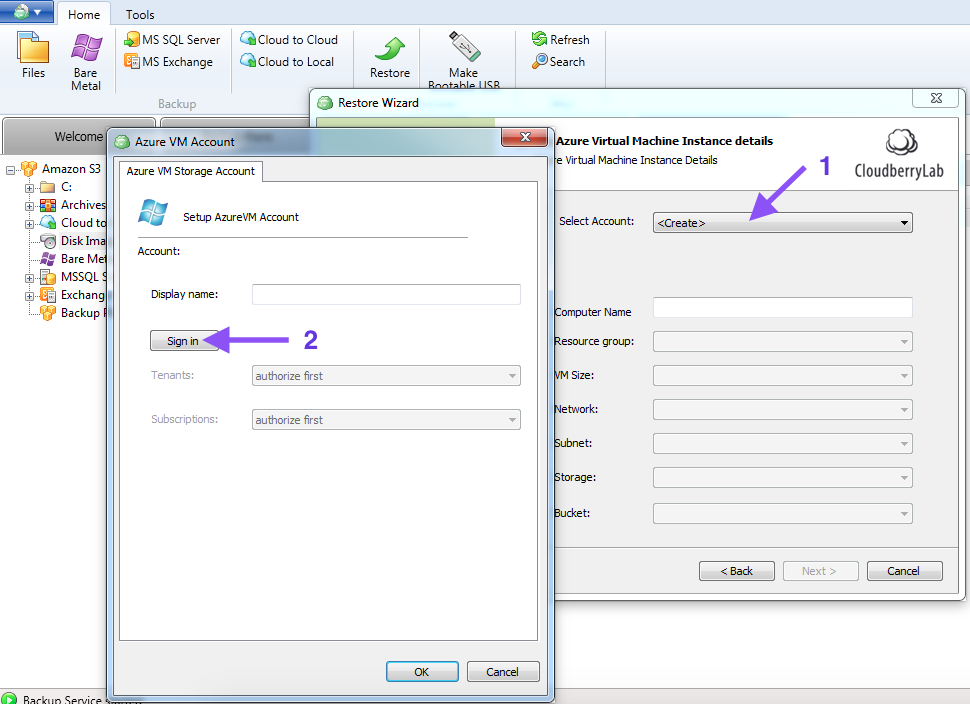Select the Azure VM Storage Account tab
The height and width of the screenshot is (704, 970).
pyautogui.click(x=191, y=171)
